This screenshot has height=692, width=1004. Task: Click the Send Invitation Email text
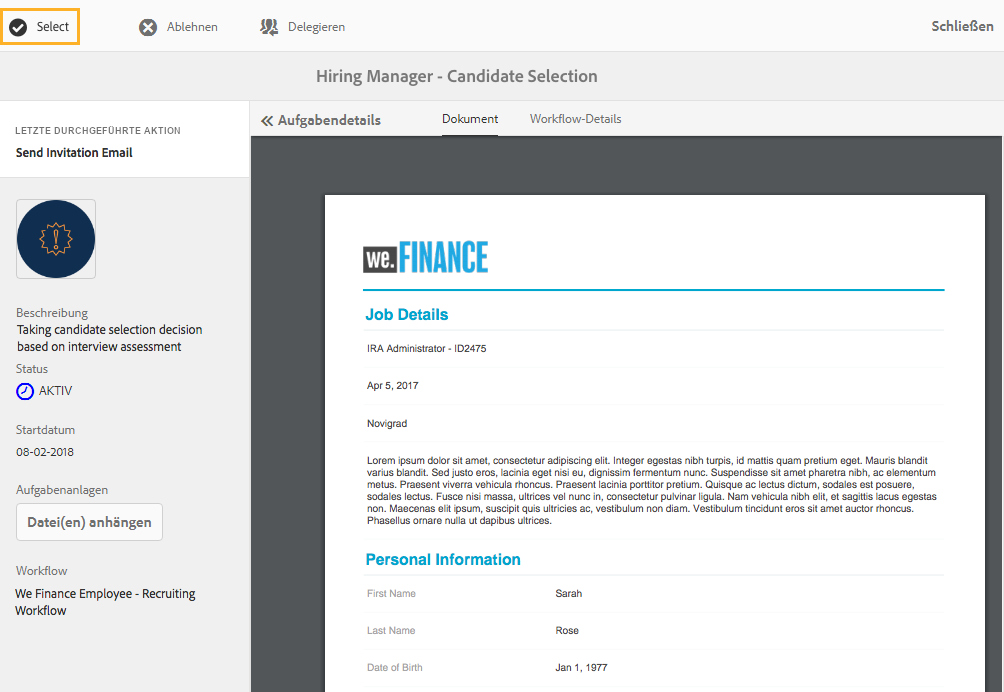click(74, 153)
